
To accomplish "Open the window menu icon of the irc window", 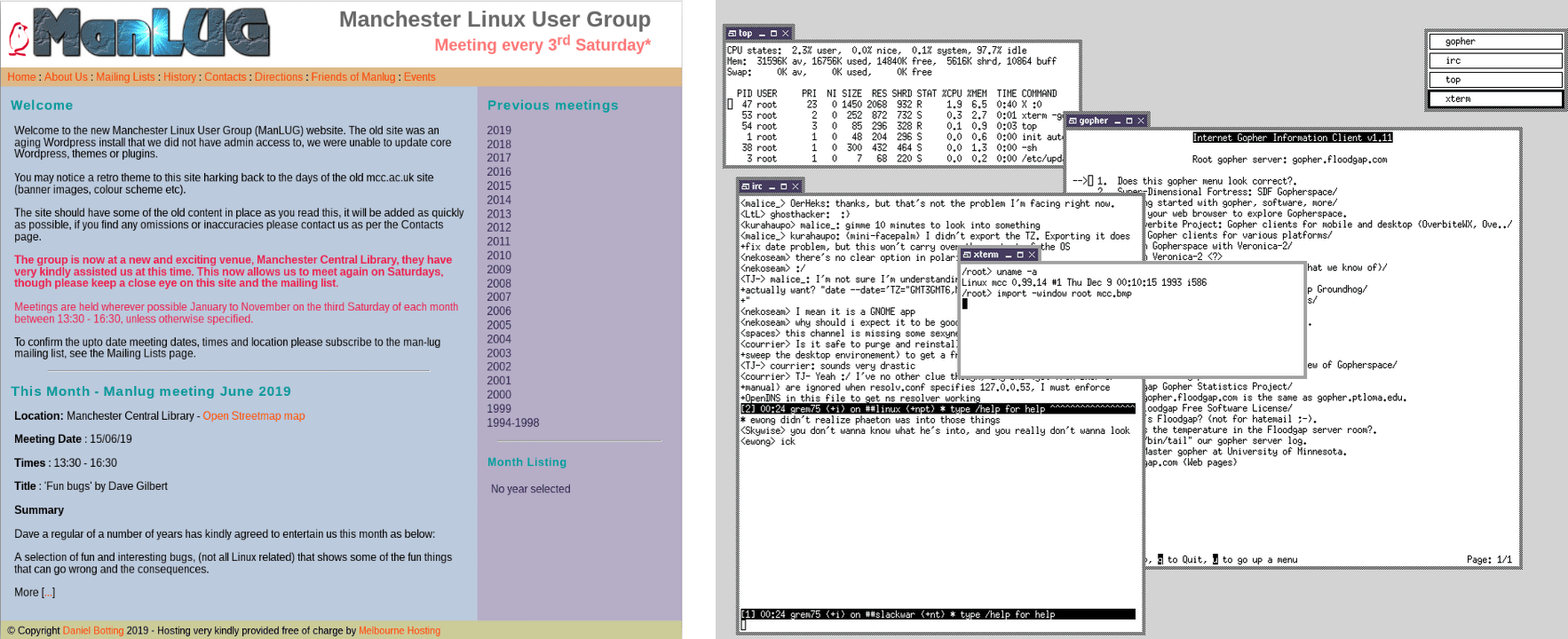I will tap(745, 186).
